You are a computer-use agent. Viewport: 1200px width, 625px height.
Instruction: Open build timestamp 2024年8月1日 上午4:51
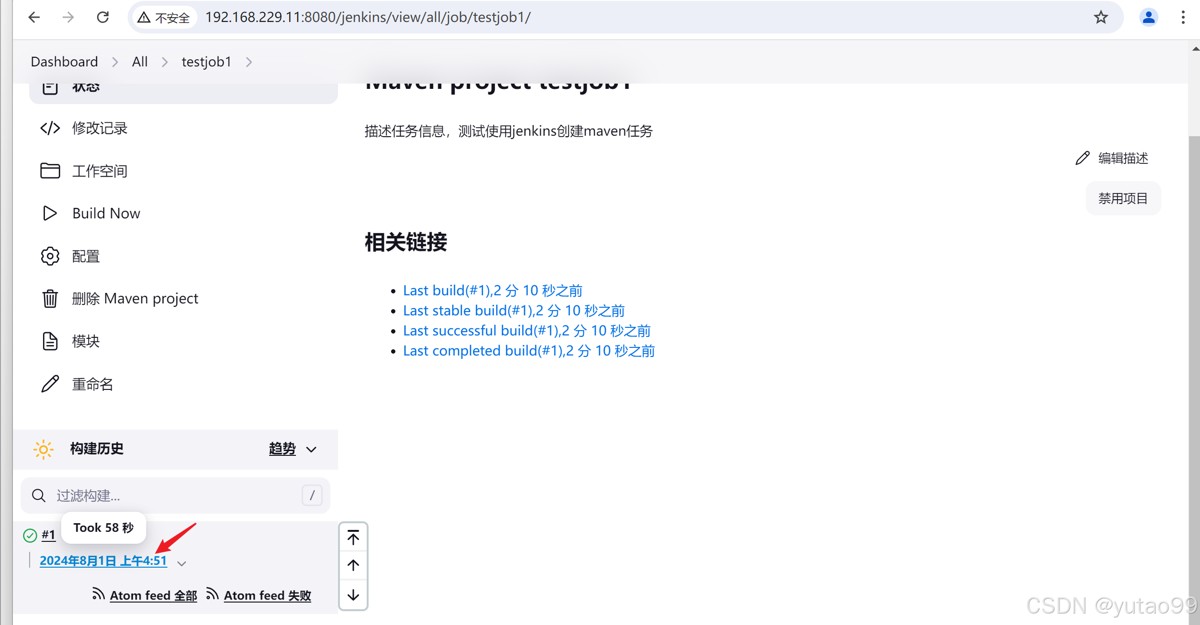(103, 561)
